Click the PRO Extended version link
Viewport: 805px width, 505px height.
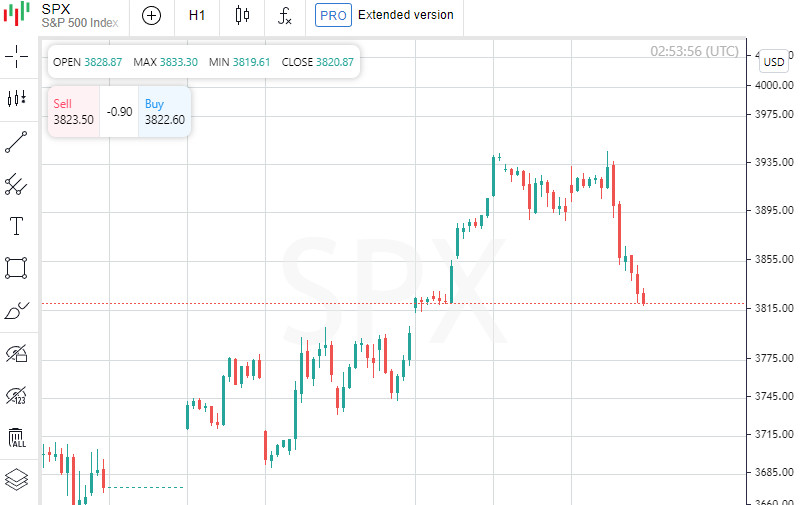pyautogui.click(x=385, y=15)
